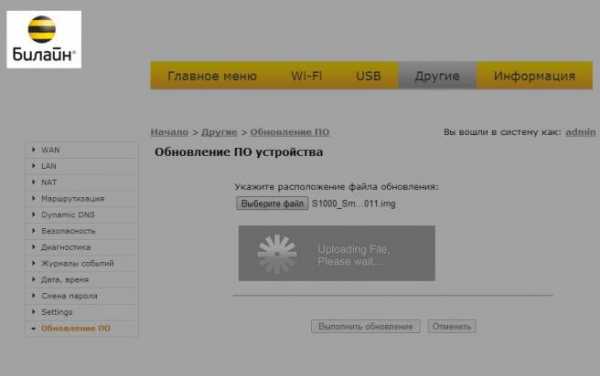Click the loading spinner icon
This screenshot has height=376, width=600.
(x=277, y=254)
